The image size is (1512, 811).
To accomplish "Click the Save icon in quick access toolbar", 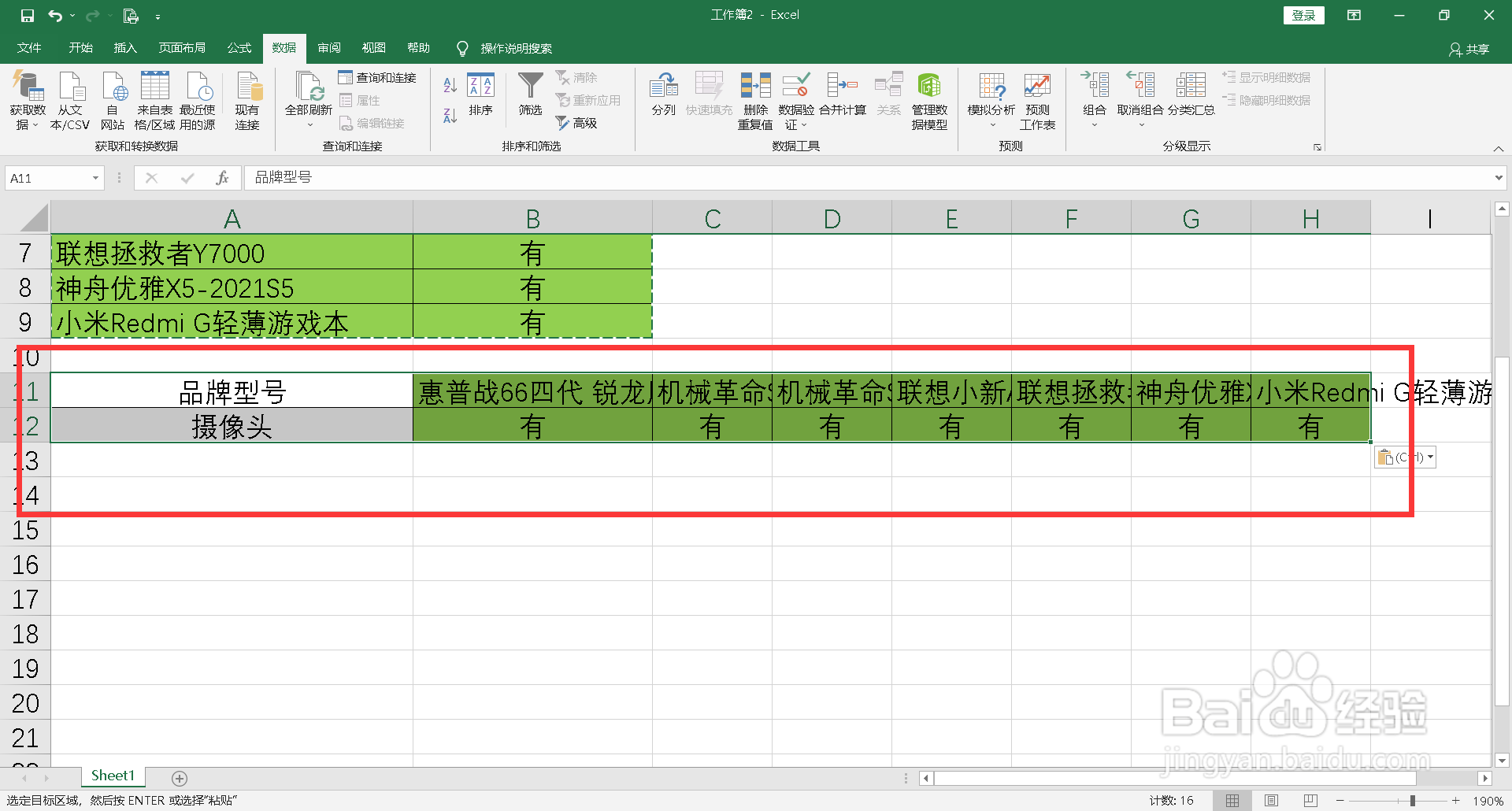I will pos(28,16).
